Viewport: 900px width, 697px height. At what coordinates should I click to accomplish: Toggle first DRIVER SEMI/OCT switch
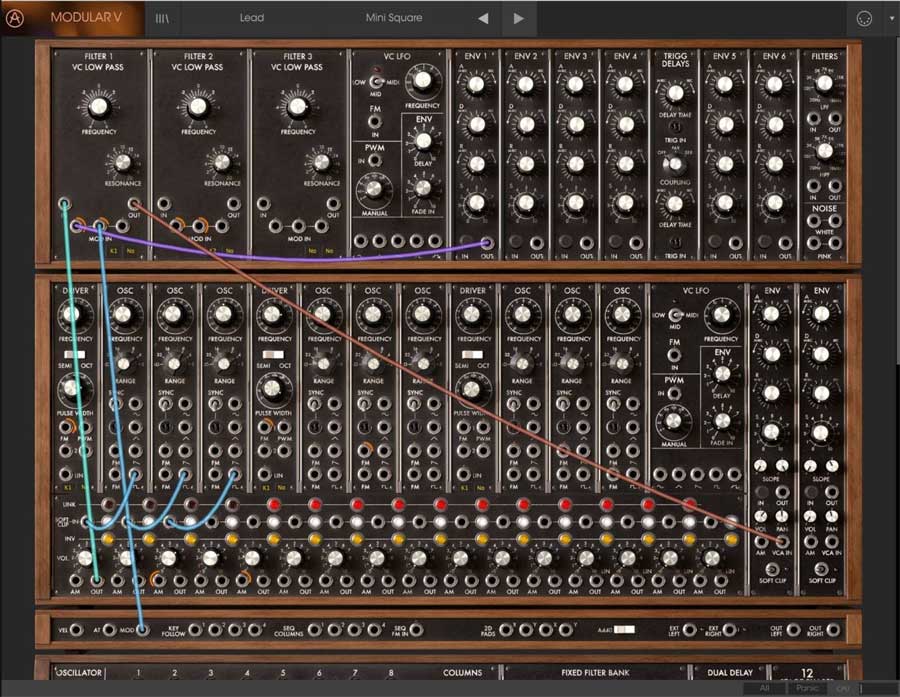click(x=75, y=354)
